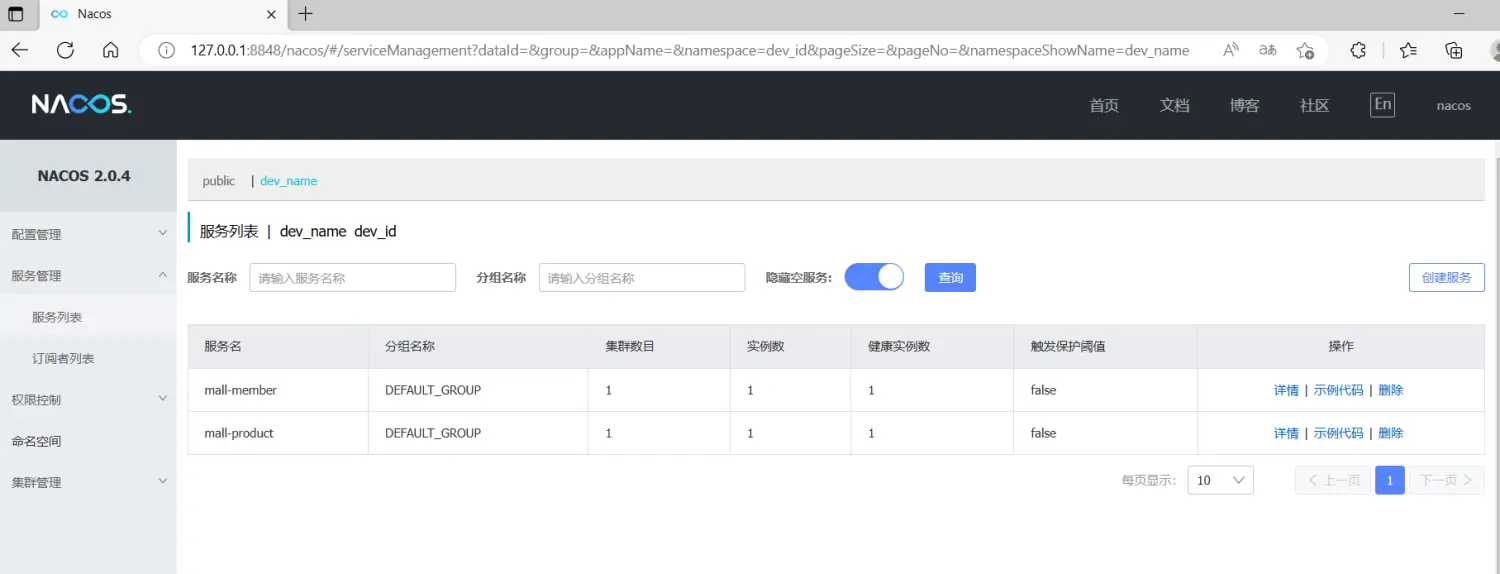Click 删除 for mall-product

[1390, 433]
